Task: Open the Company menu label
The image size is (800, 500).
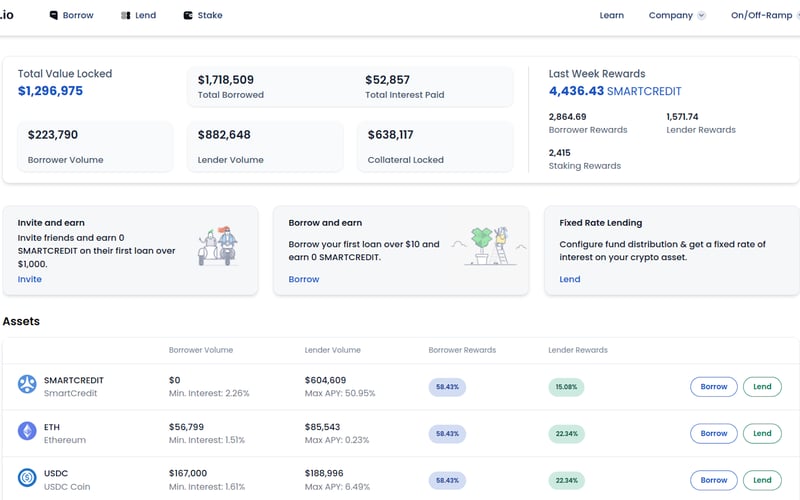Action: pyautogui.click(x=671, y=15)
